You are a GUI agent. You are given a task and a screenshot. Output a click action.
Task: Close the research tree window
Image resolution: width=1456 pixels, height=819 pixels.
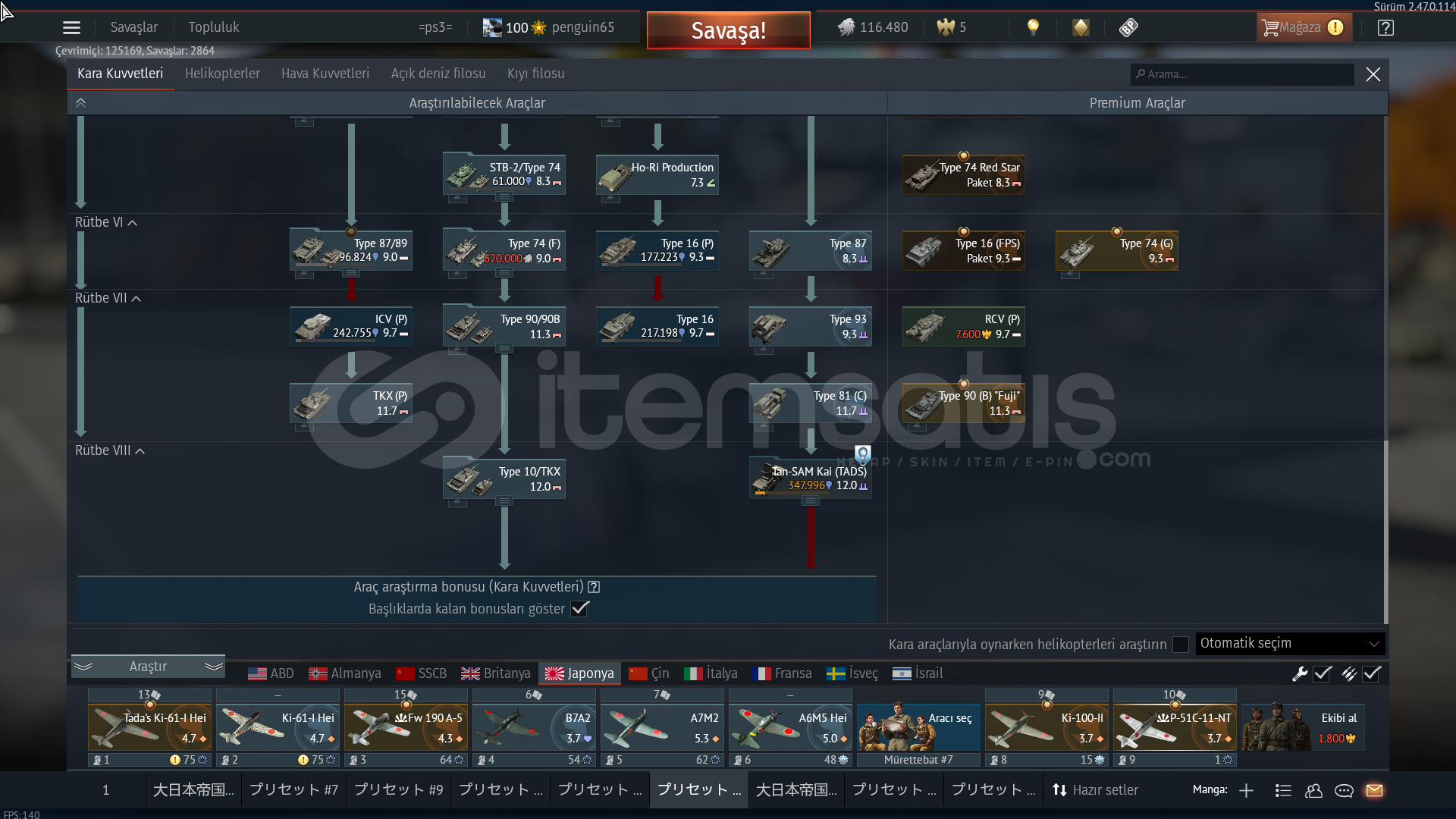tap(1373, 74)
